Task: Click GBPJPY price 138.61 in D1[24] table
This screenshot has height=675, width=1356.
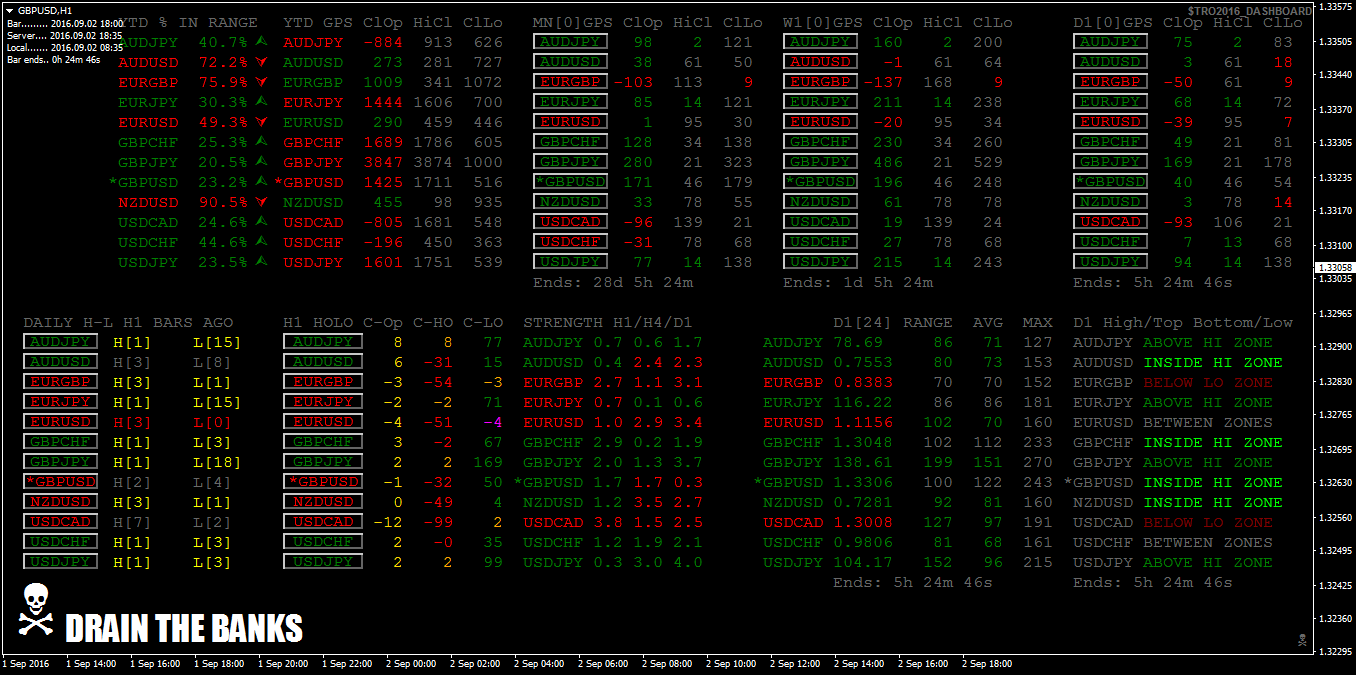Action: pos(863,462)
